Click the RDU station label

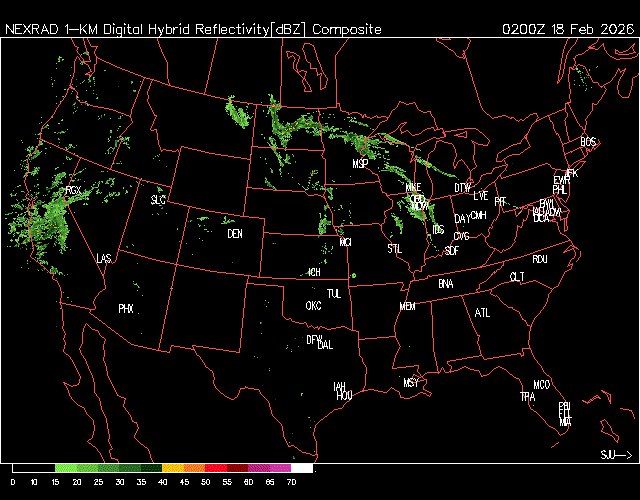coord(540,259)
